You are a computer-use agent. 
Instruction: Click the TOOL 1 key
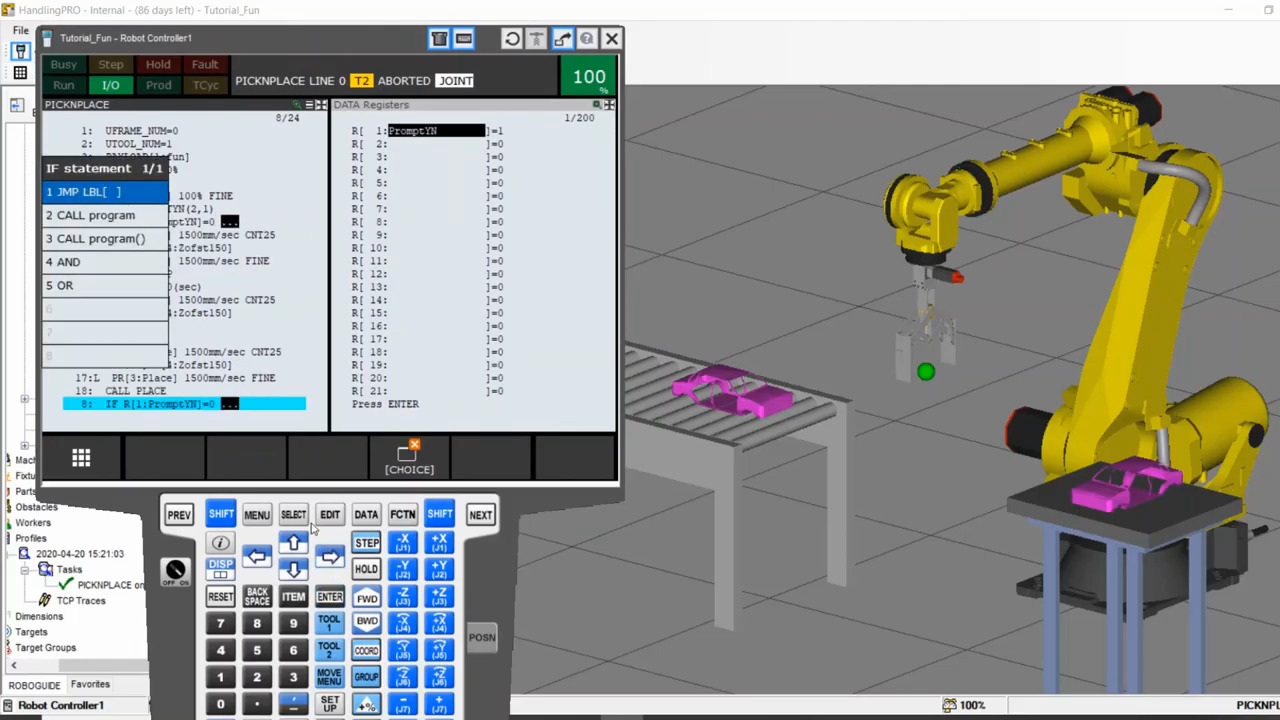329,623
